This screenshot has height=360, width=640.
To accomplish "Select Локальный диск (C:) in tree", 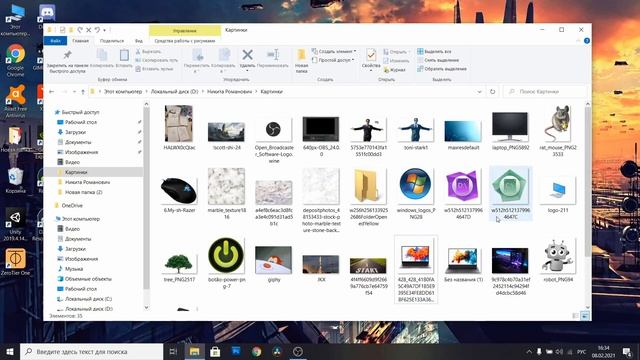I will [84, 299].
